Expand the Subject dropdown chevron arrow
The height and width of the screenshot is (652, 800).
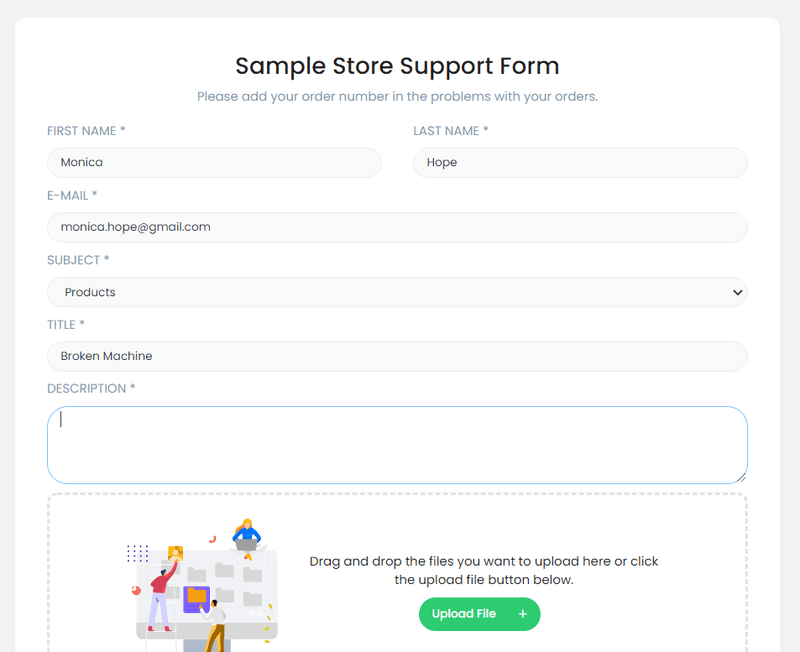point(737,292)
